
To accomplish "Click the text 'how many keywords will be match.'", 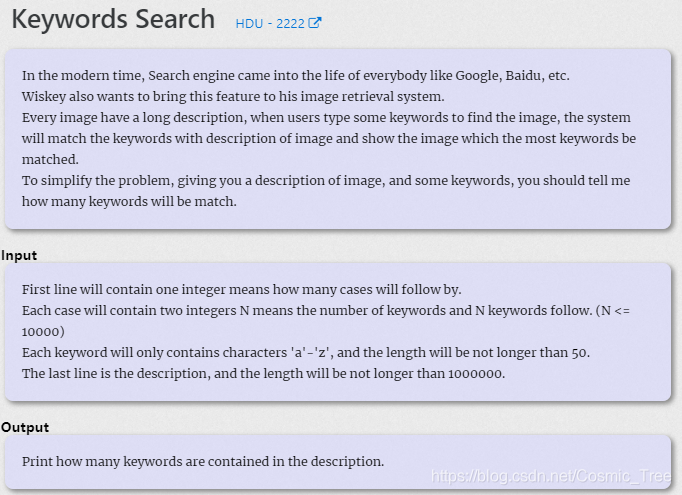I will [x=129, y=201].
